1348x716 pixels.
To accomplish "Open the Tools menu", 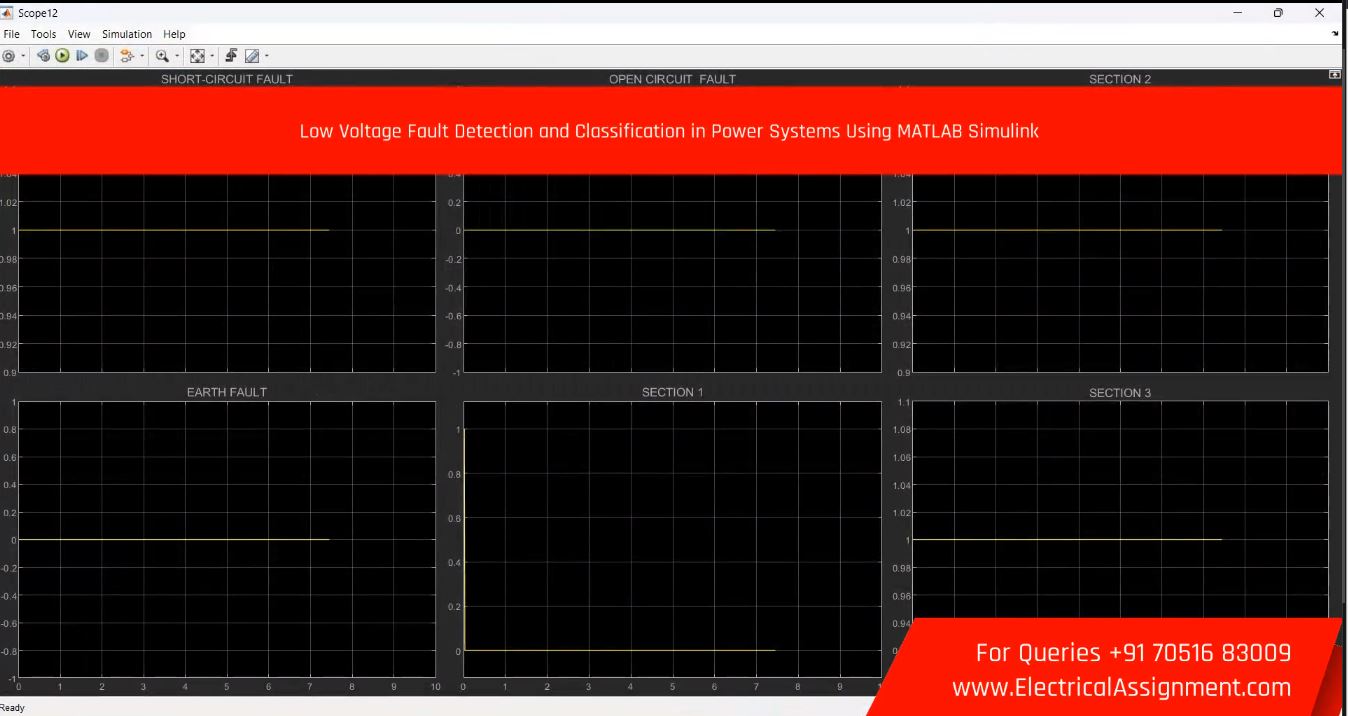I will (x=43, y=34).
